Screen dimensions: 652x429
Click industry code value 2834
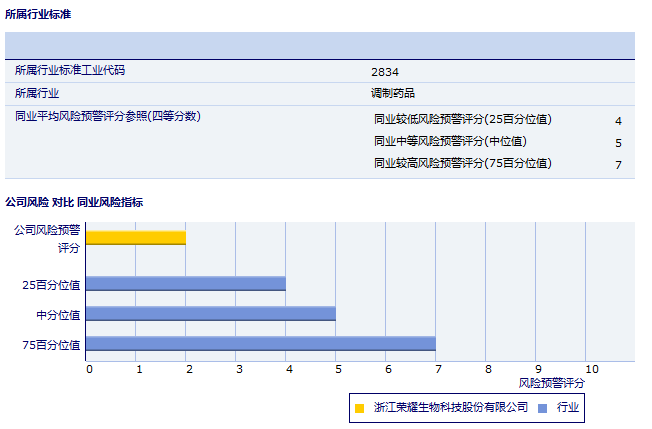(x=385, y=72)
